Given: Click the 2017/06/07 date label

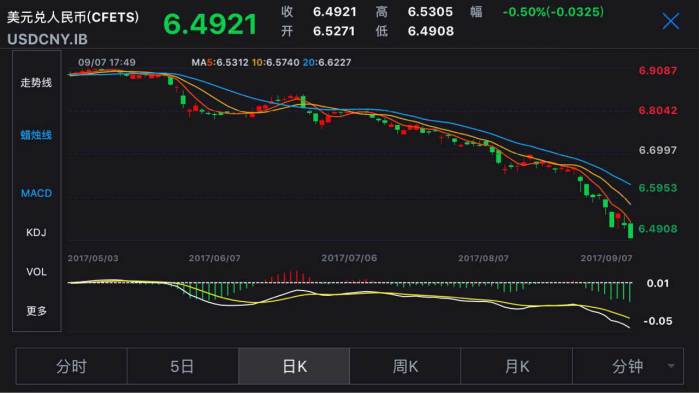Looking at the screenshot, I should click(214, 258).
